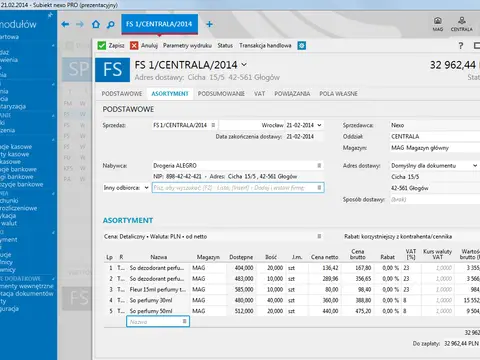The width and height of the screenshot is (480, 360).
Task: Click Magazyn field MAG Magazyn główny
Action: coord(435,148)
